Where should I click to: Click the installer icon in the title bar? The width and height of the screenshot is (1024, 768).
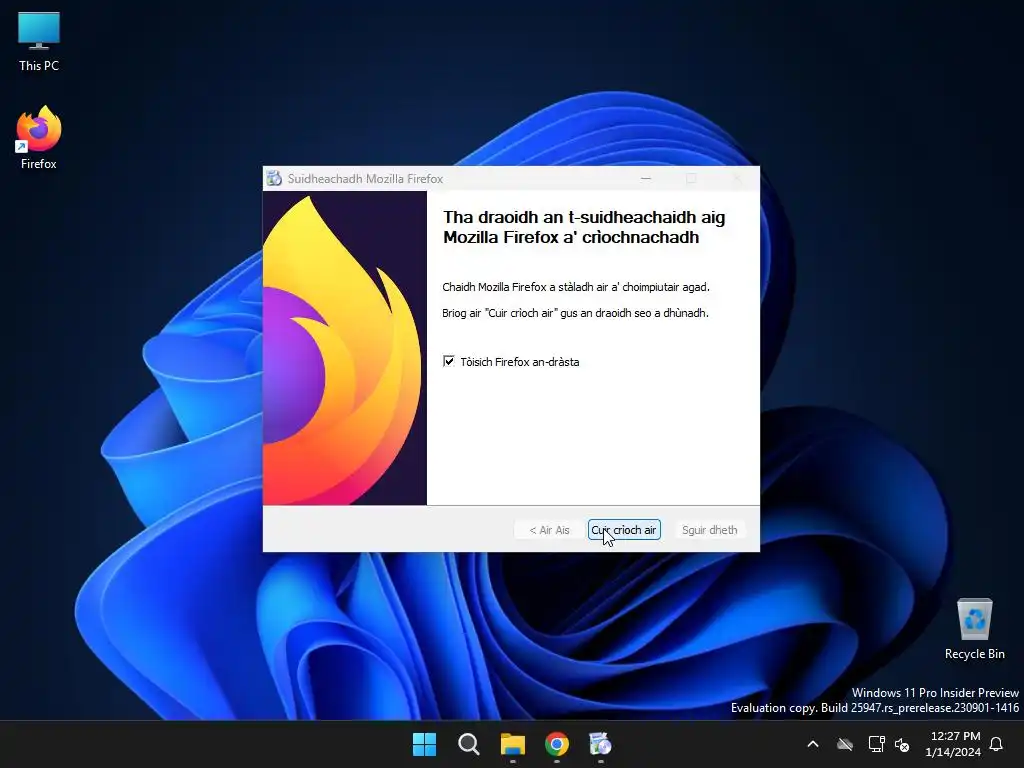click(x=274, y=178)
